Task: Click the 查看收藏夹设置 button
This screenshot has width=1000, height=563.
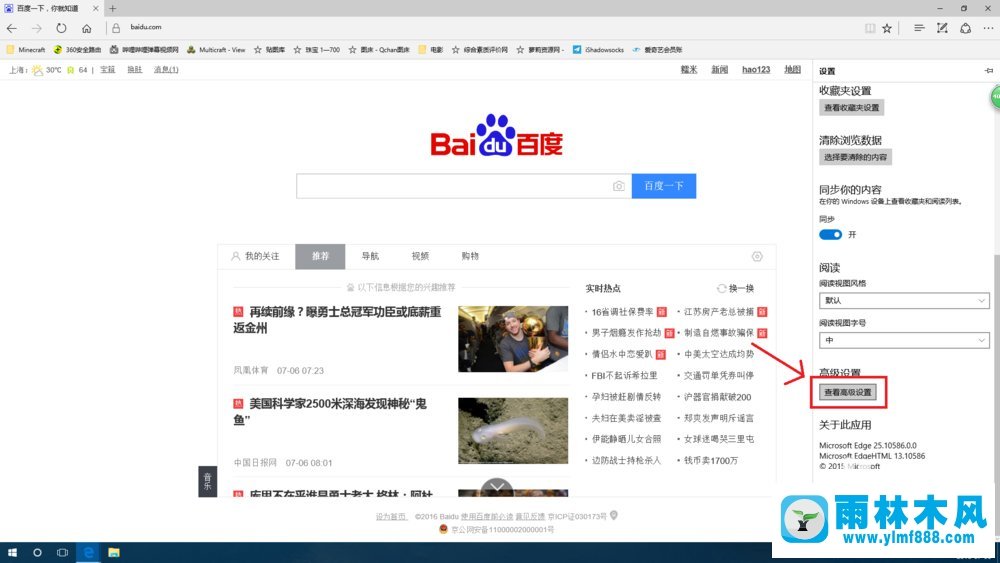Action: tap(851, 108)
